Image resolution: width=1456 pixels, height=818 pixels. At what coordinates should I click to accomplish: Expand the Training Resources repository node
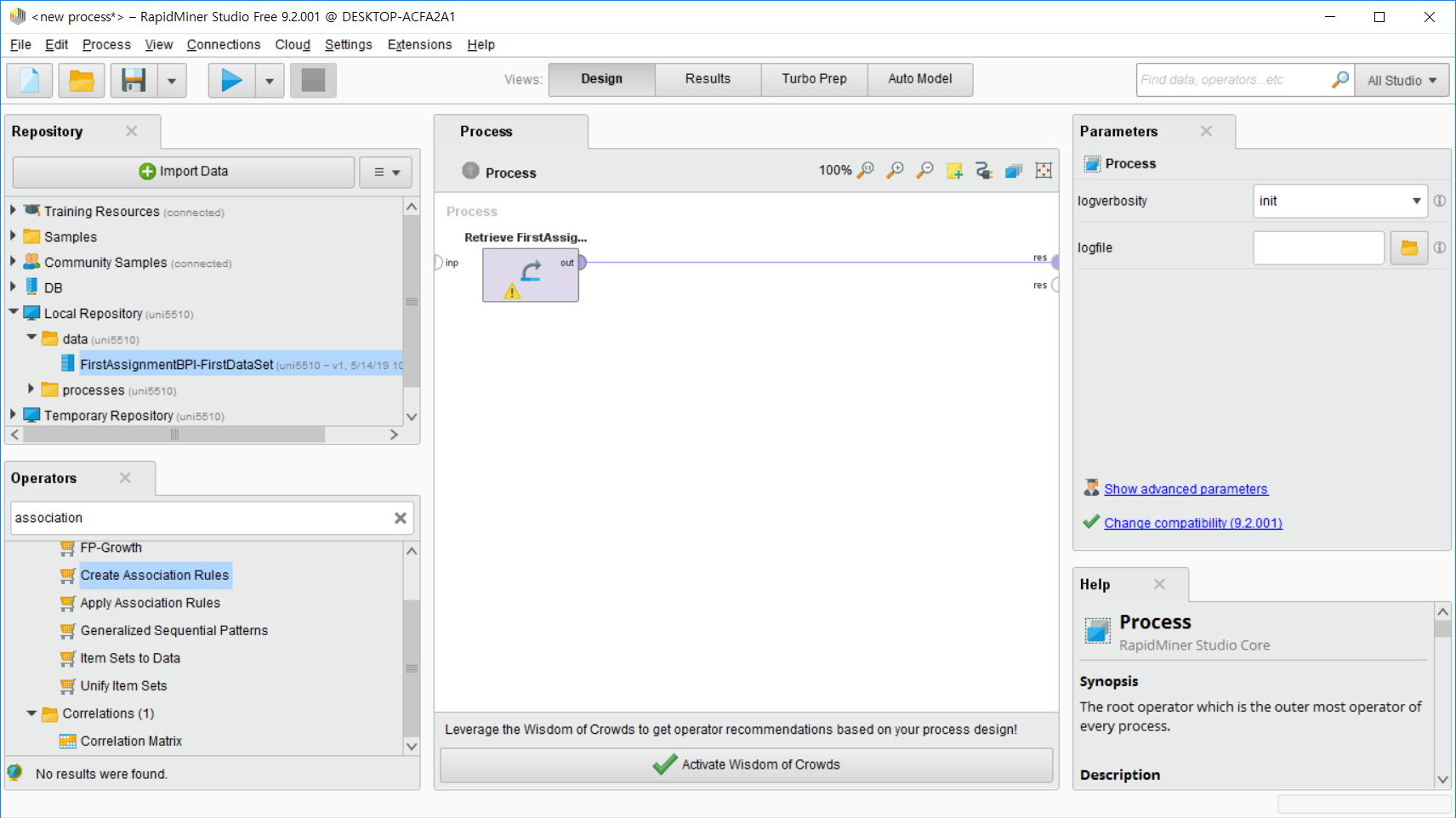click(x=13, y=210)
